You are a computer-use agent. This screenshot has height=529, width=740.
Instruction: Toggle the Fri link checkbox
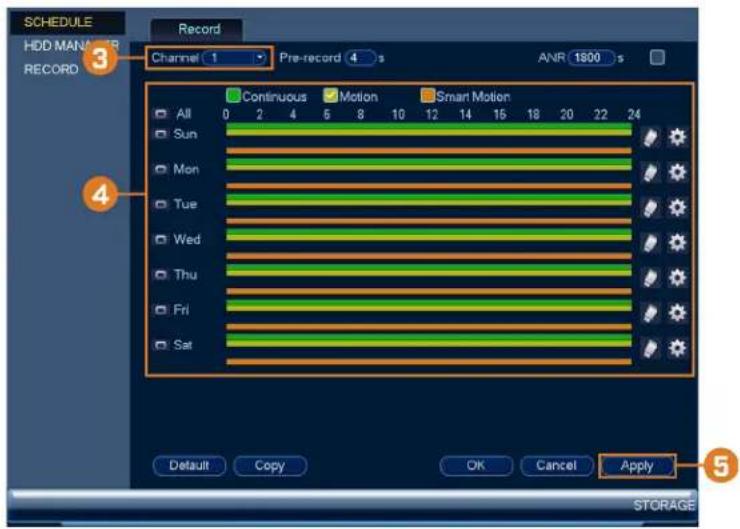[x=161, y=310]
